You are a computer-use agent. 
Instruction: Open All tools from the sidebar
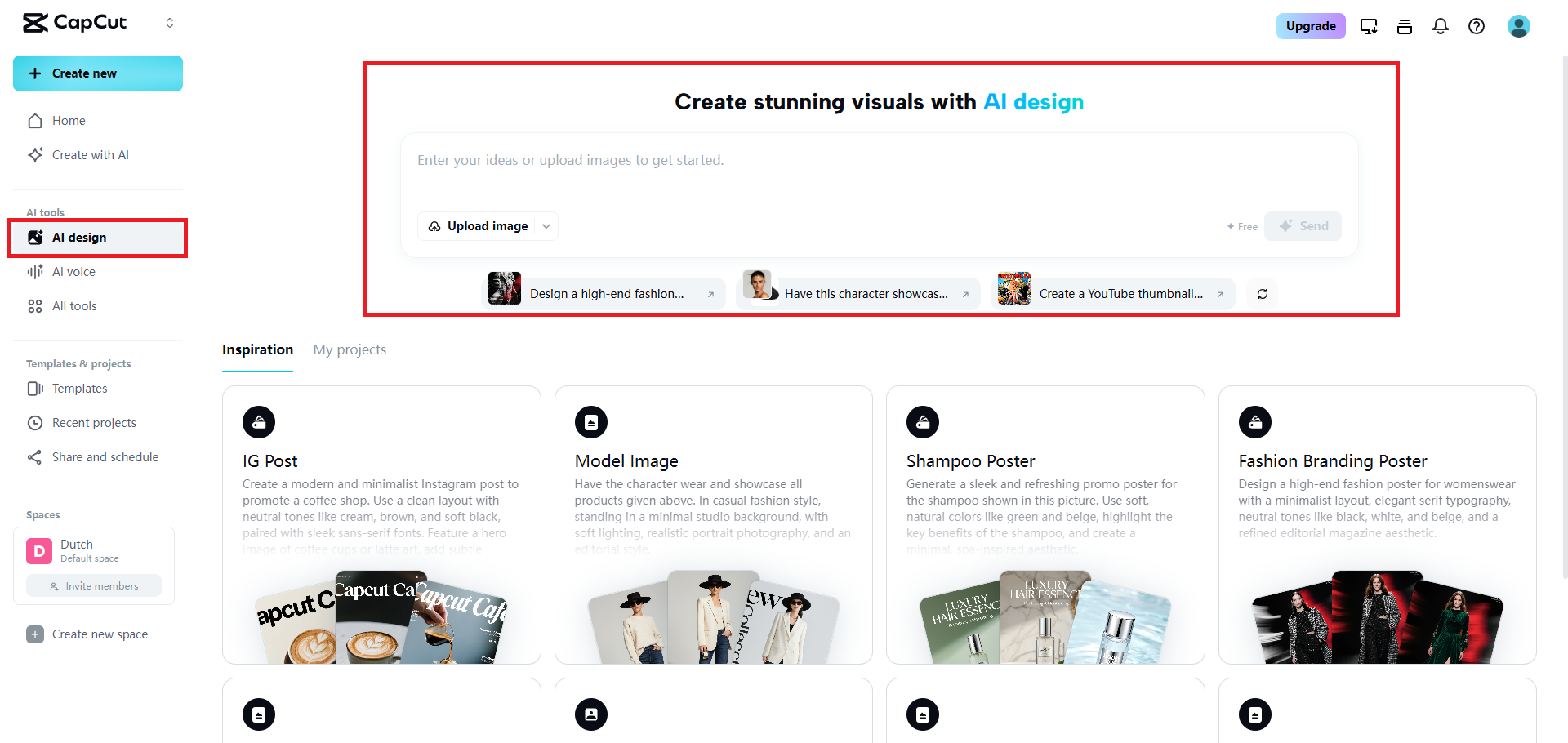73,305
